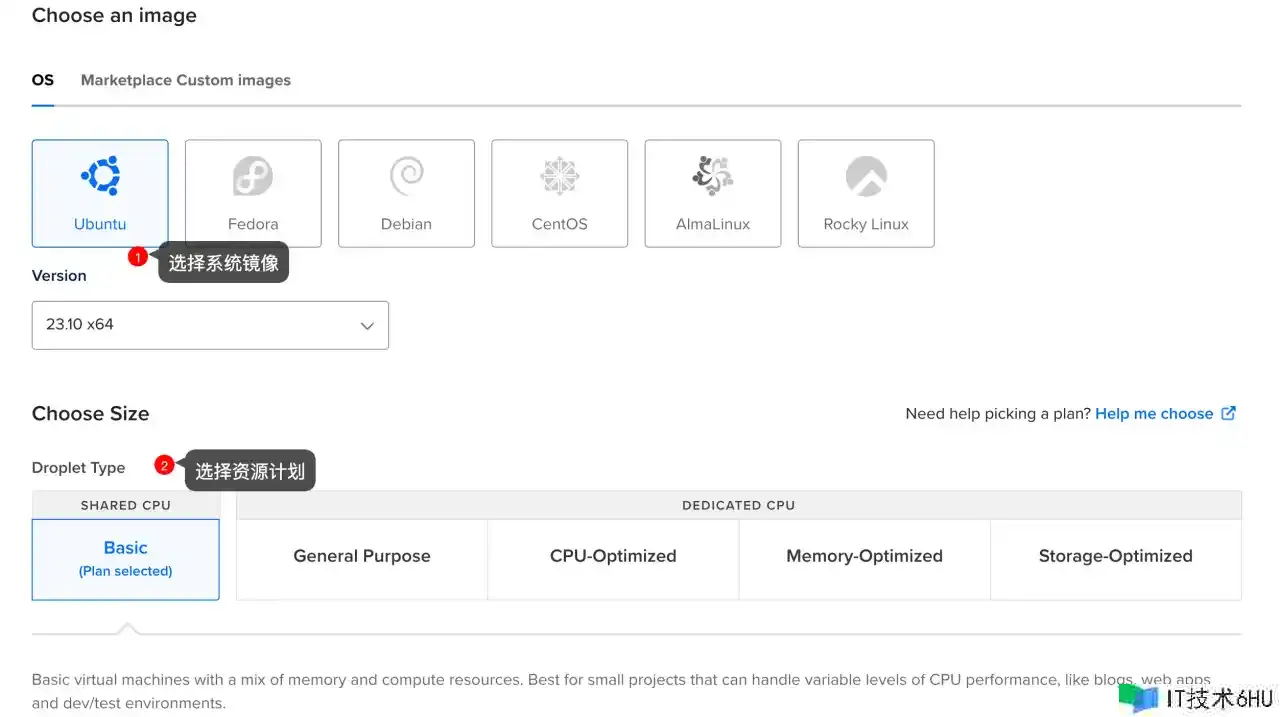
Task: Pick the Rocky Linux mountain icon
Action: tap(866, 177)
